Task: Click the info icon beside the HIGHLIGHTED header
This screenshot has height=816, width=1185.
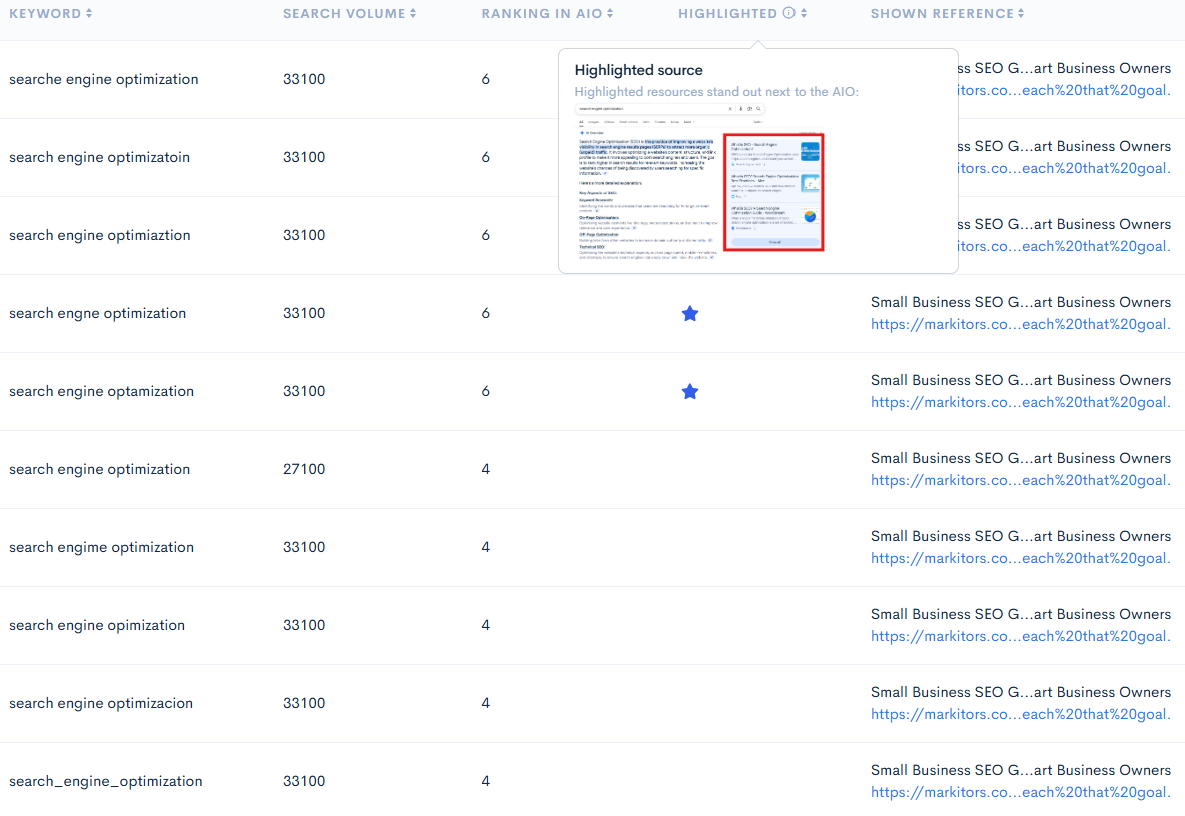Action: click(790, 13)
